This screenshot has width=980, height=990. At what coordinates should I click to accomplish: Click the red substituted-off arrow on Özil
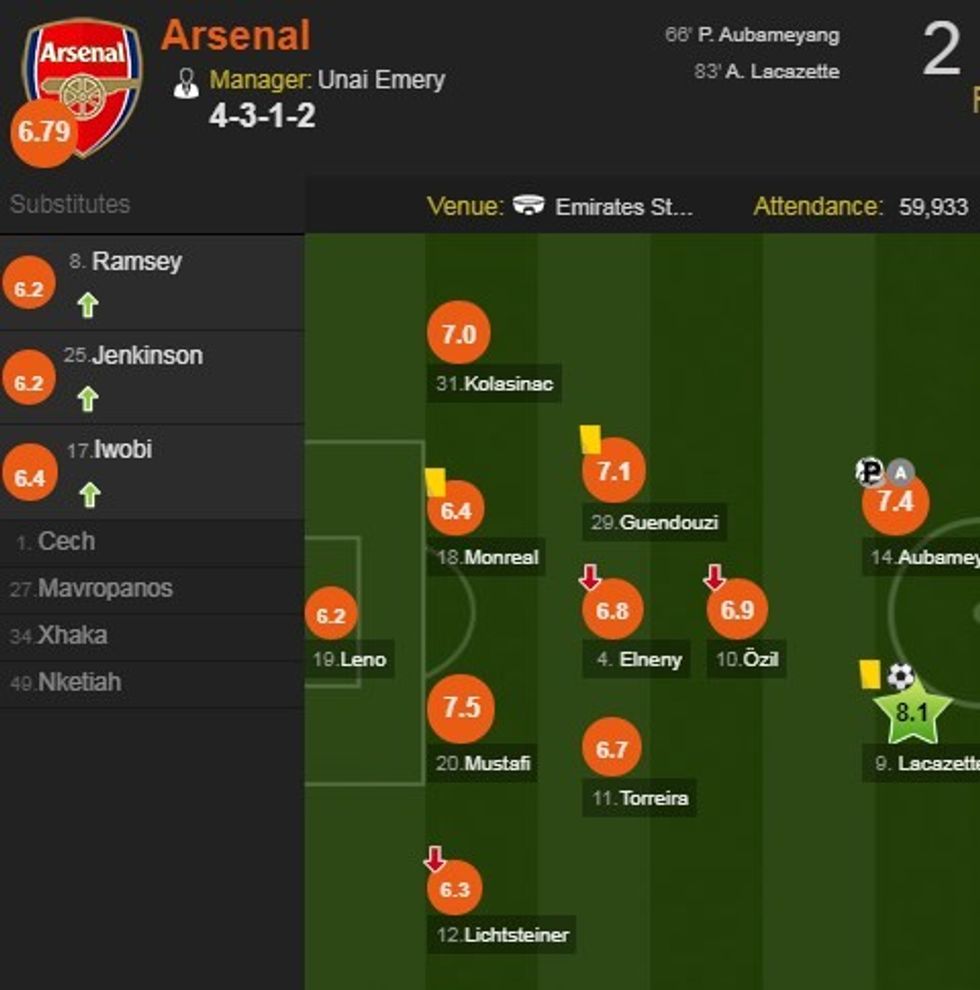pyautogui.click(x=714, y=578)
